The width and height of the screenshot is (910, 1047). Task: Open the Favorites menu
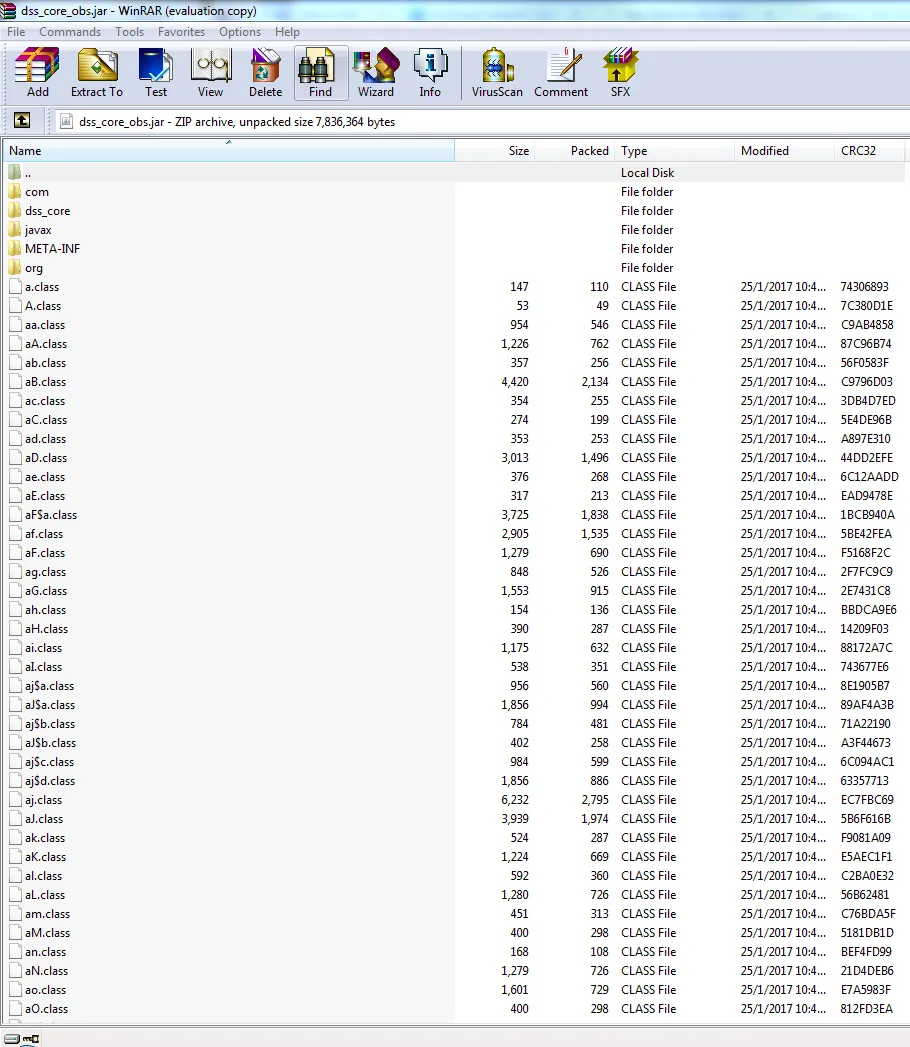(182, 31)
